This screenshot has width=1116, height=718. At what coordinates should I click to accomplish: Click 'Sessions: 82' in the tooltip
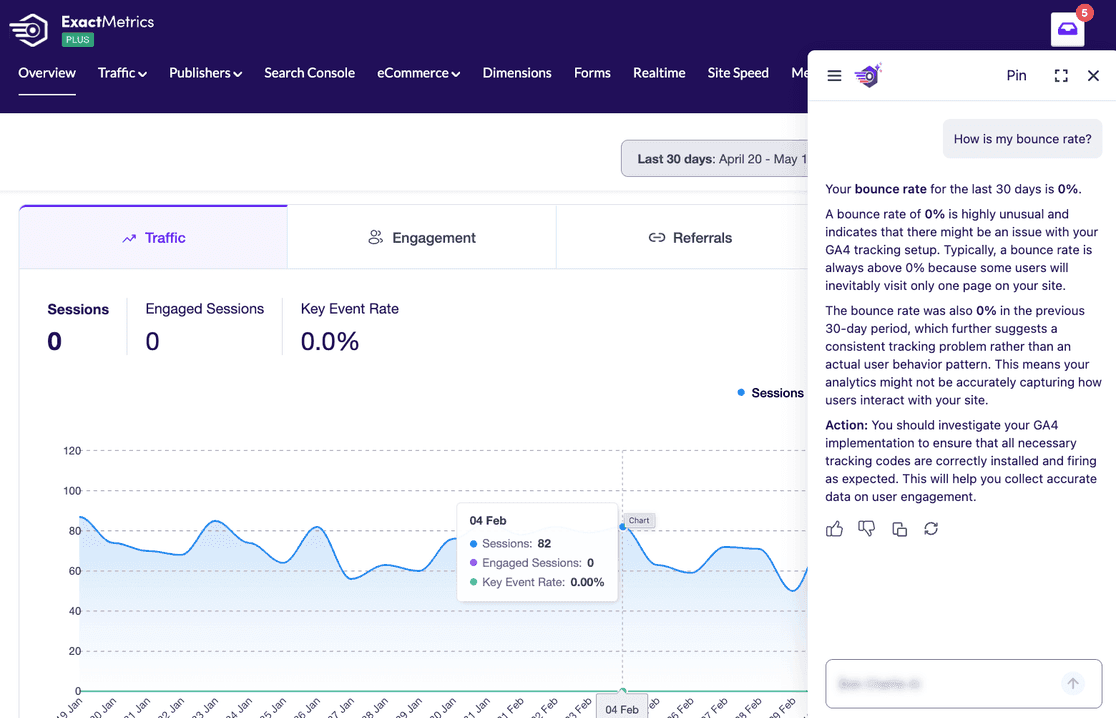510,544
